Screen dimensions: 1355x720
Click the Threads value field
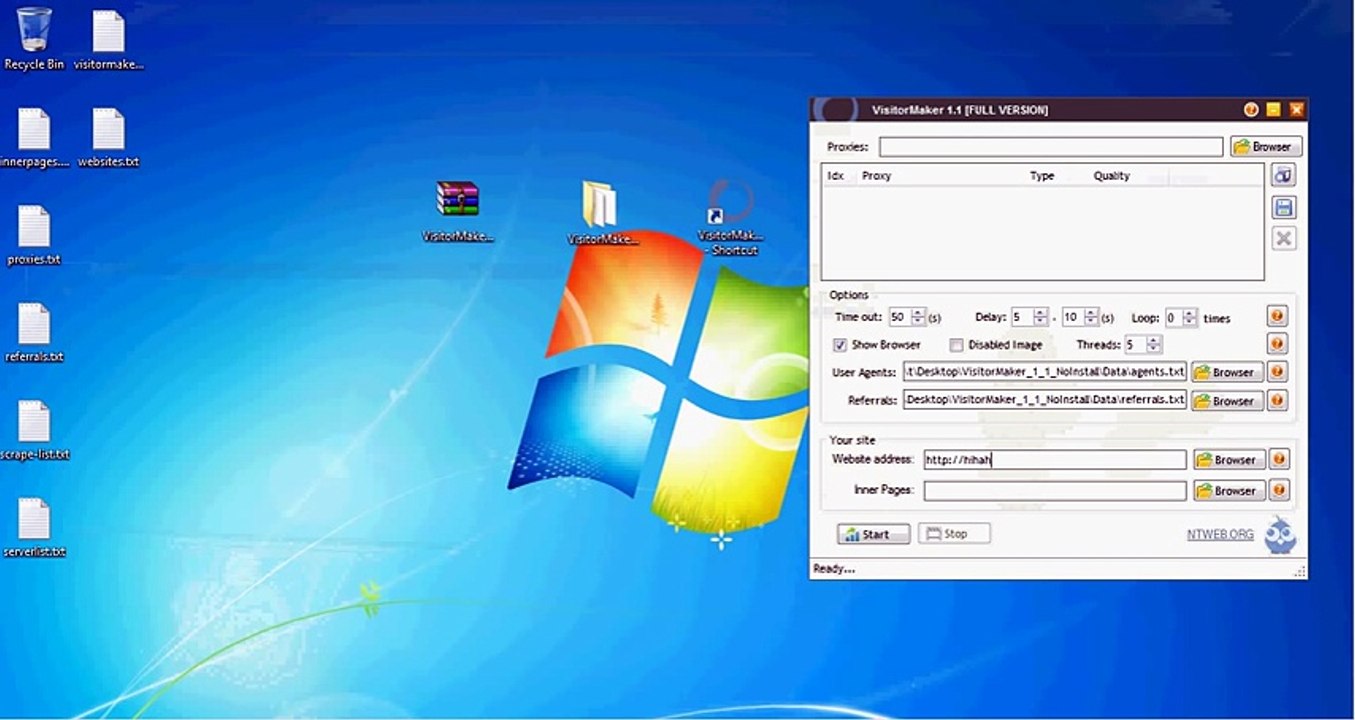tap(1136, 344)
